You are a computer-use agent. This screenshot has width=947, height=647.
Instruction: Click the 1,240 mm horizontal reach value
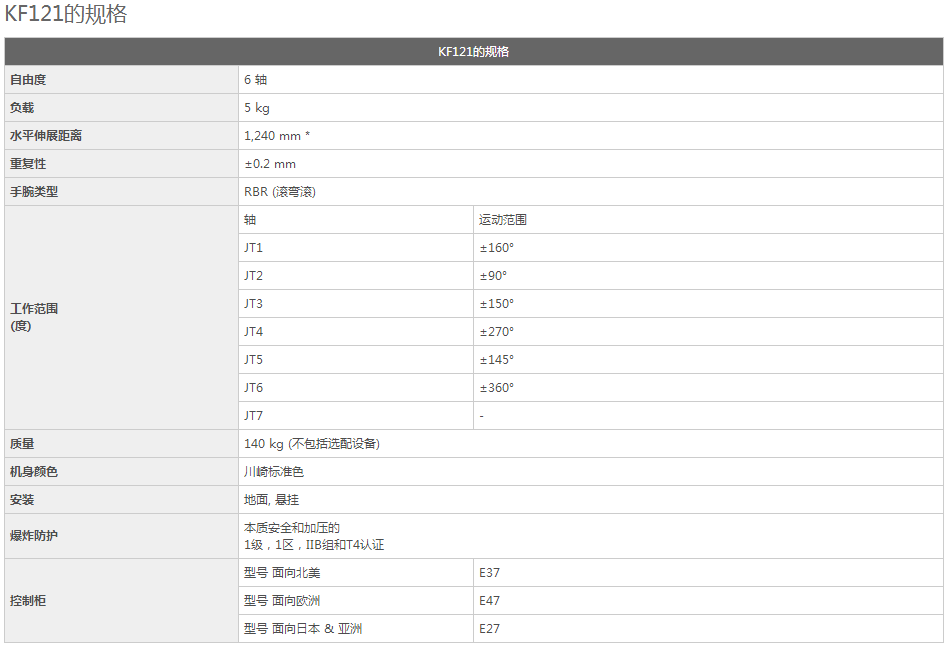[x=276, y=135]
